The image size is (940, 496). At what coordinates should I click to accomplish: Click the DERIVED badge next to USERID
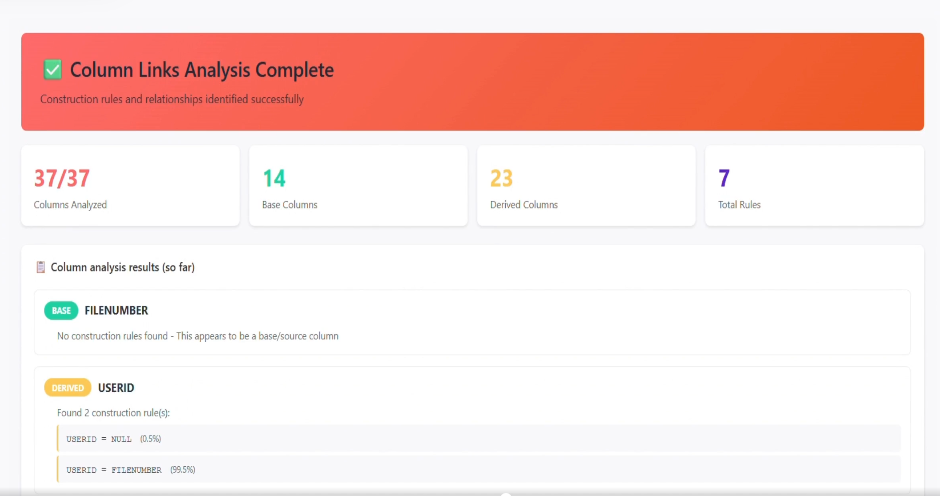coord(68,387)
